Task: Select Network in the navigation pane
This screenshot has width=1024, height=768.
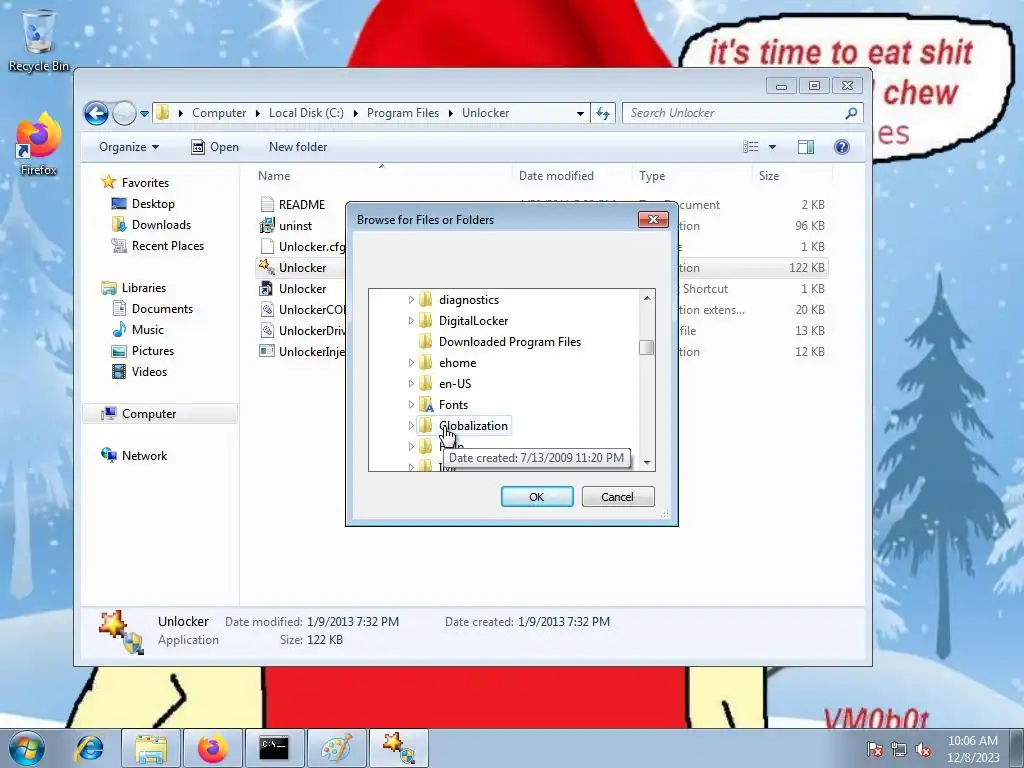Action: [x=134, y=456]
